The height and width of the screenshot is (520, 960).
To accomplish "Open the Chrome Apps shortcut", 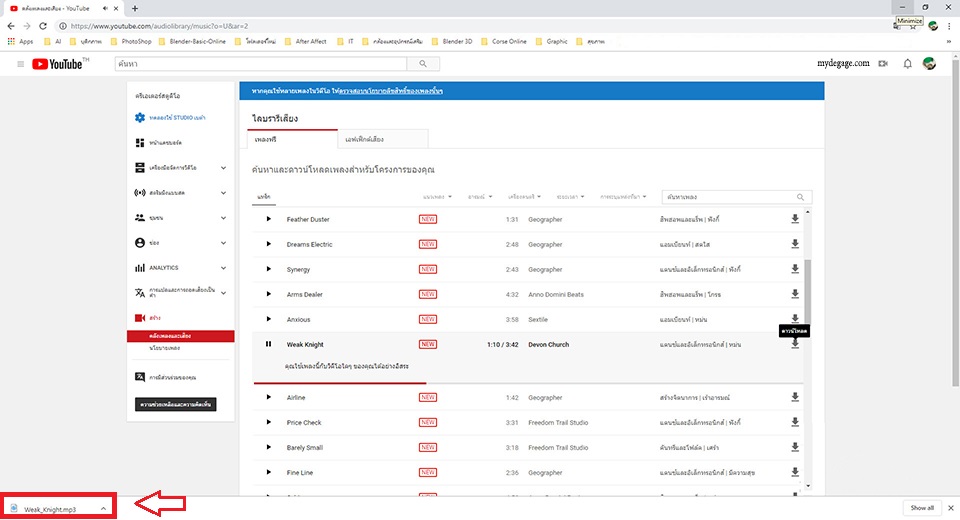I will point(20,42).
